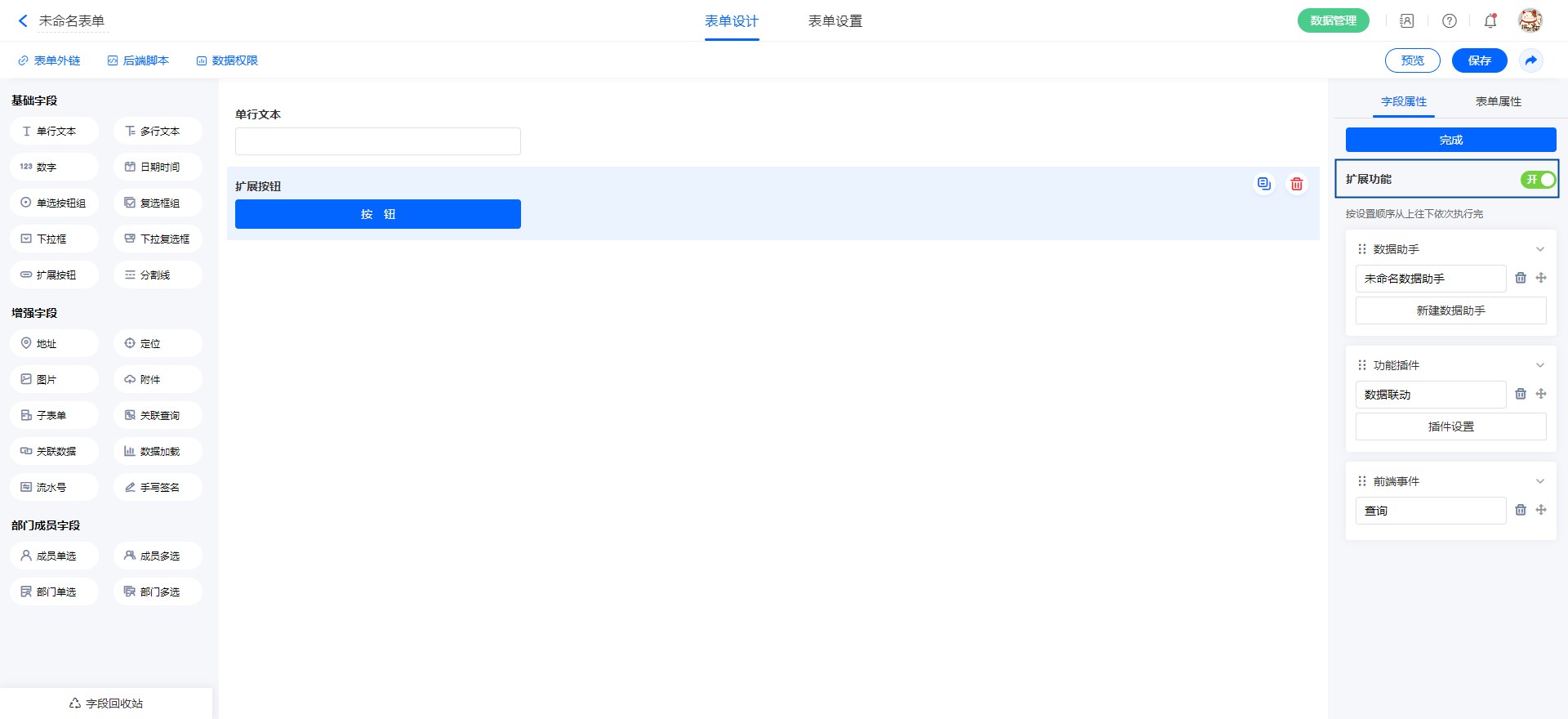Click the blue share arrow icon
Viewport: 1568px width, 719px height.
coord(1530,60)
